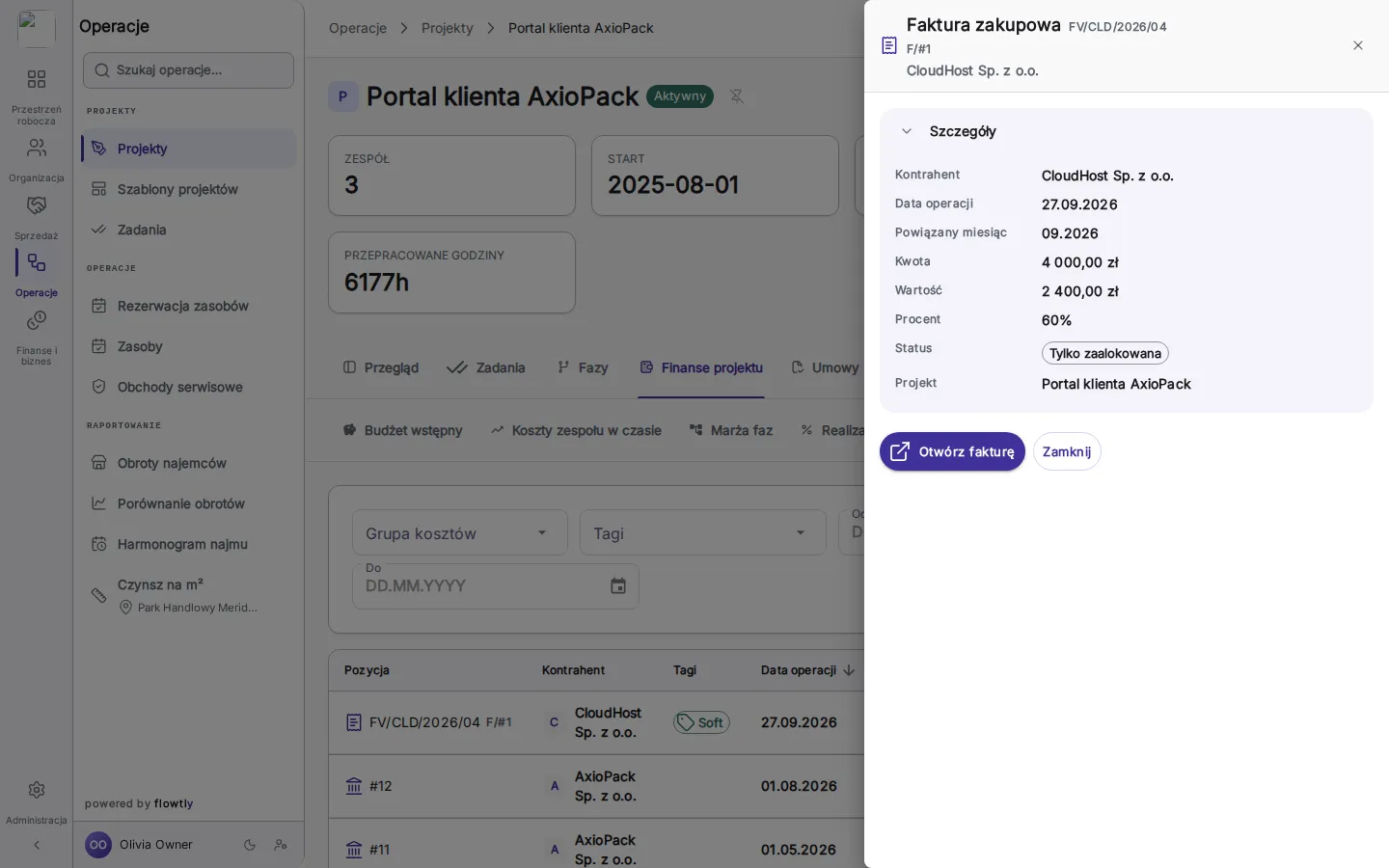Open Przestrzeń robocza workspace icon
Viewport: 1389px width, 868px height.
37,79
